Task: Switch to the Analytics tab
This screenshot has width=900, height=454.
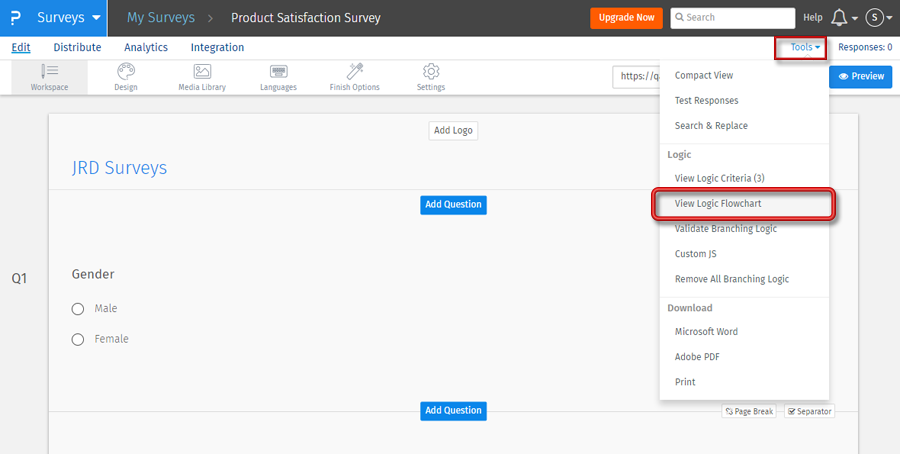Action: point(146,48)
